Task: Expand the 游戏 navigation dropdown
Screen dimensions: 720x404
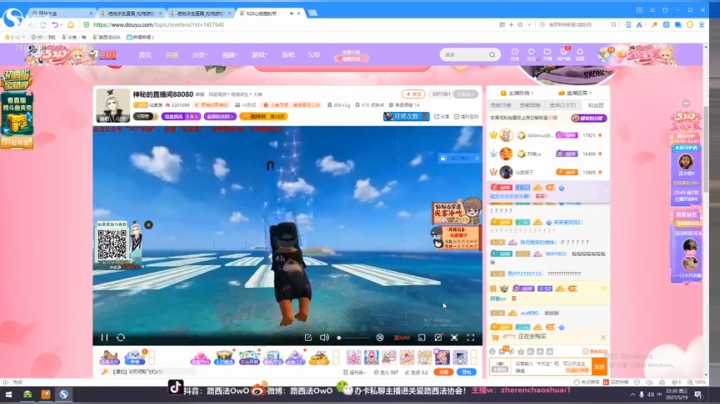Action: [259, 55]
